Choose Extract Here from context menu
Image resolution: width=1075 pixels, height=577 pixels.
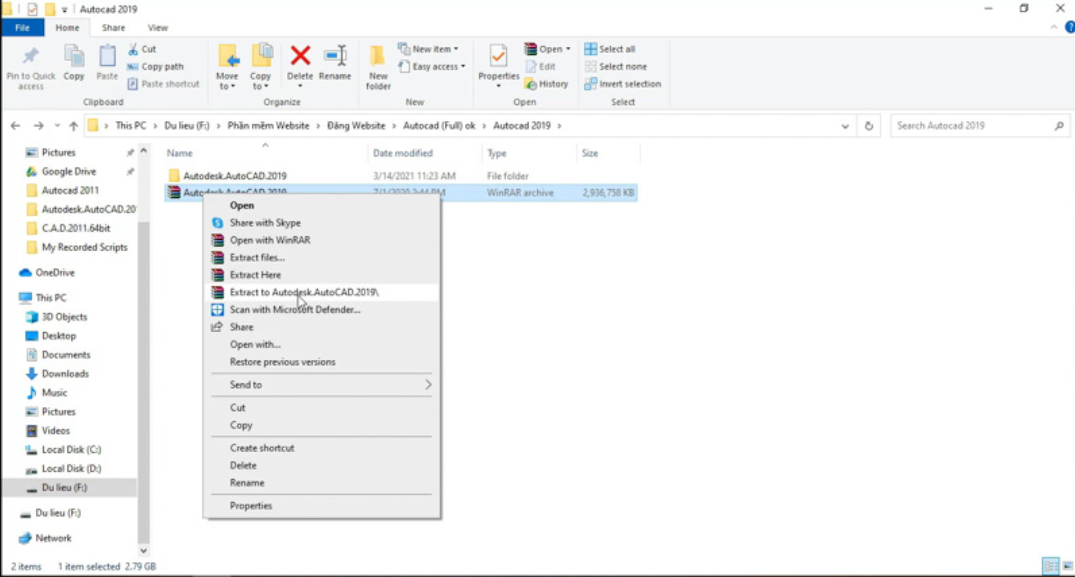(255, 275)
